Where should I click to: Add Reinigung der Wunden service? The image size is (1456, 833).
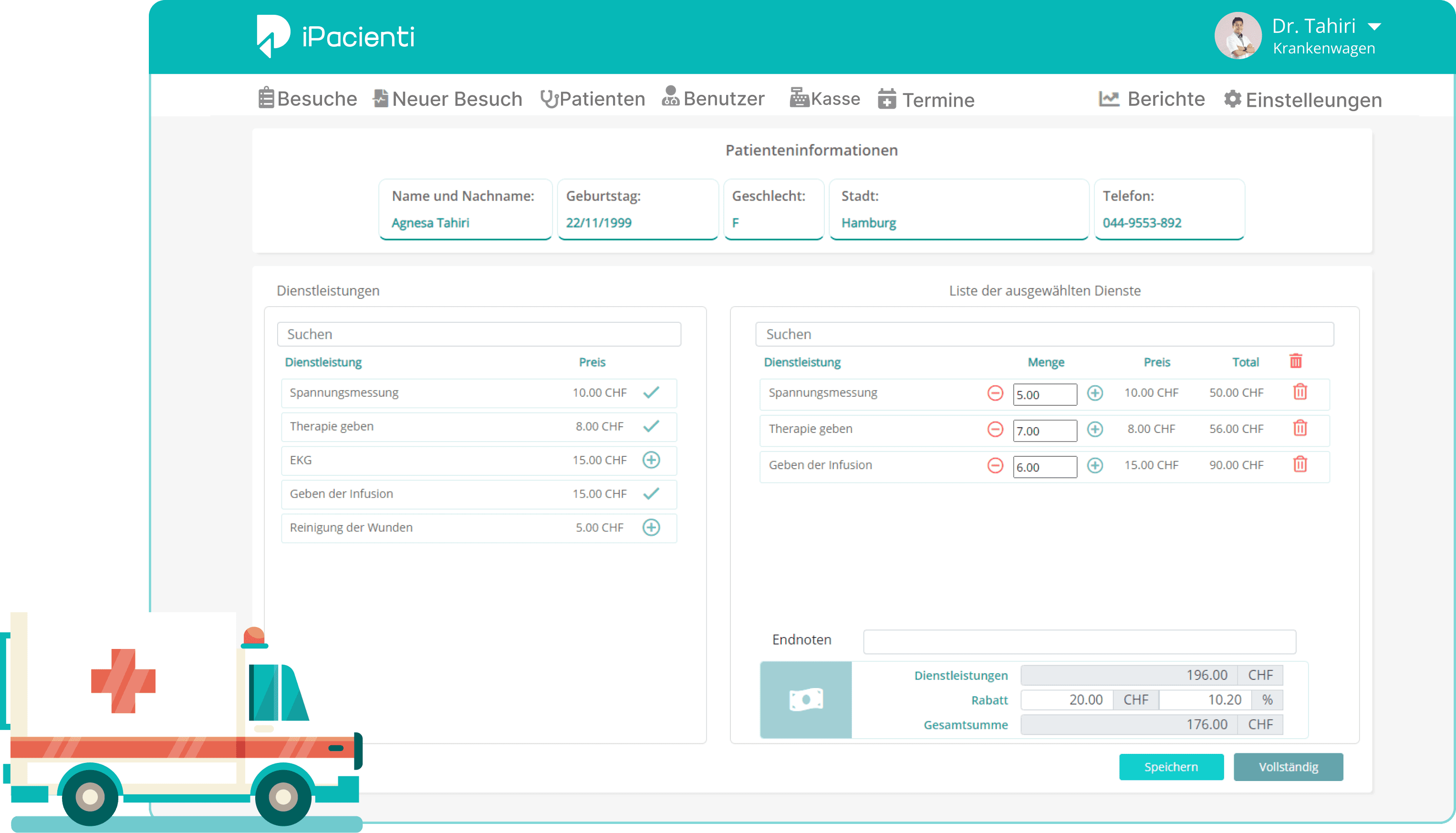coord(651,527)
